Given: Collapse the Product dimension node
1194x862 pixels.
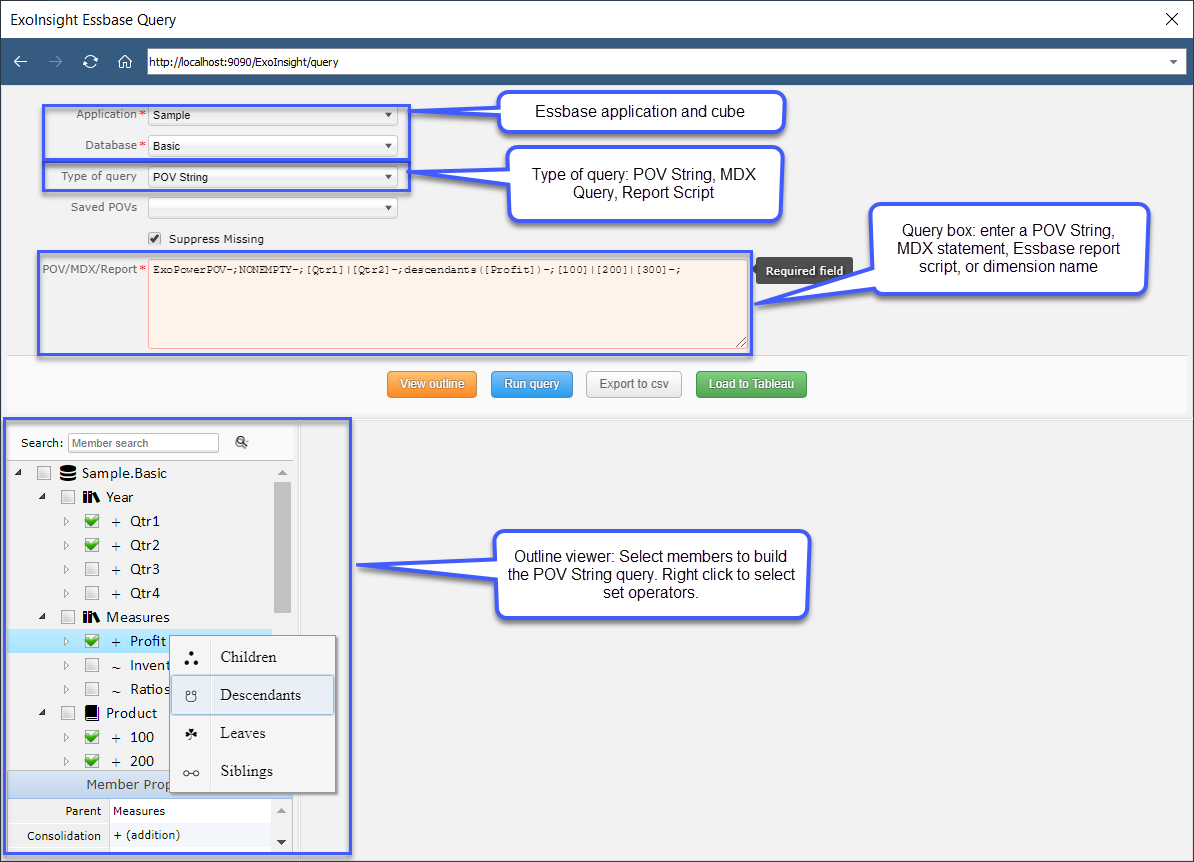Looking at the screenshot, I should (43, 712).
